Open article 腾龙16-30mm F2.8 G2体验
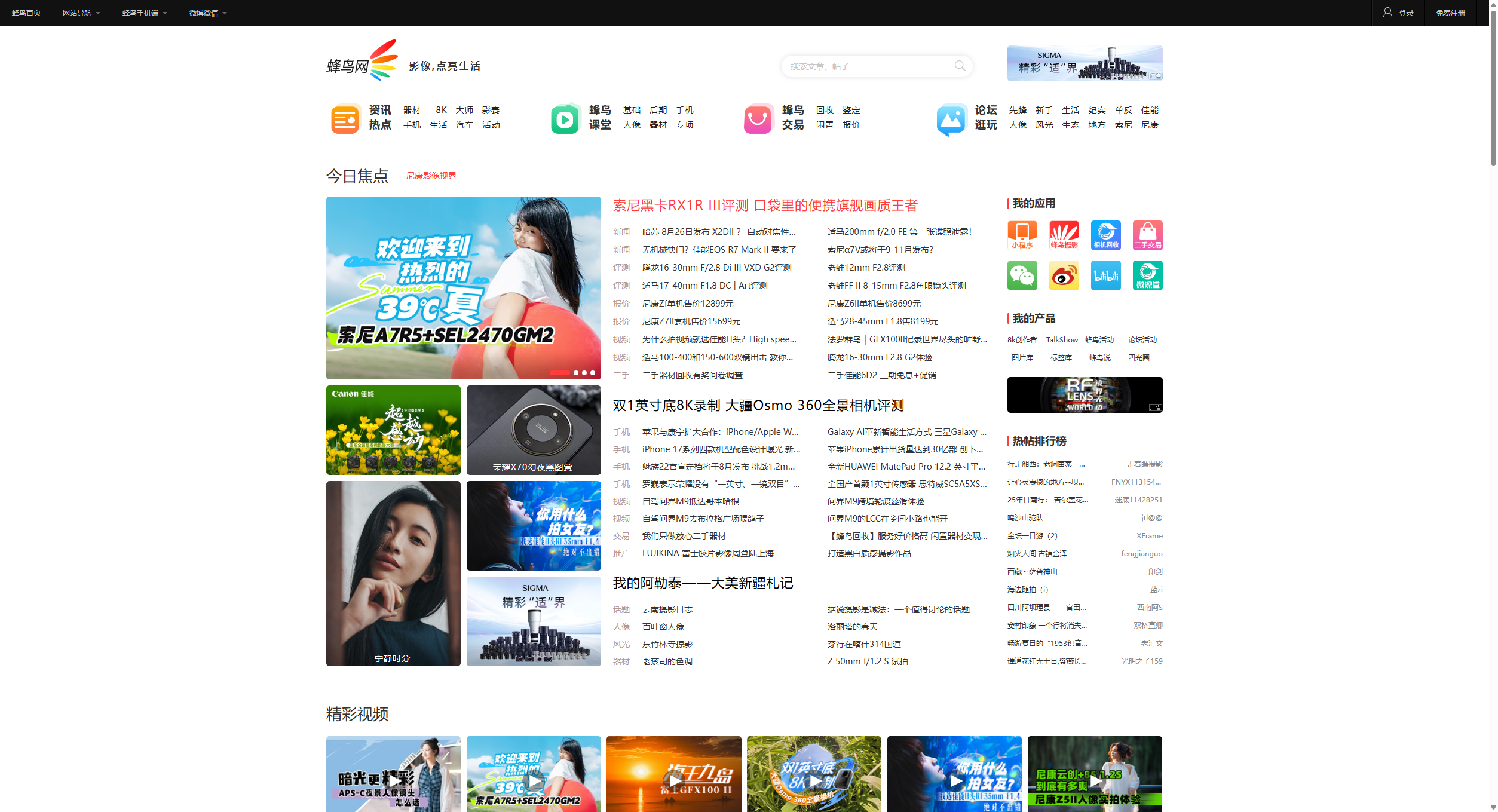The image size is (1498, 812). click(880, 357)
